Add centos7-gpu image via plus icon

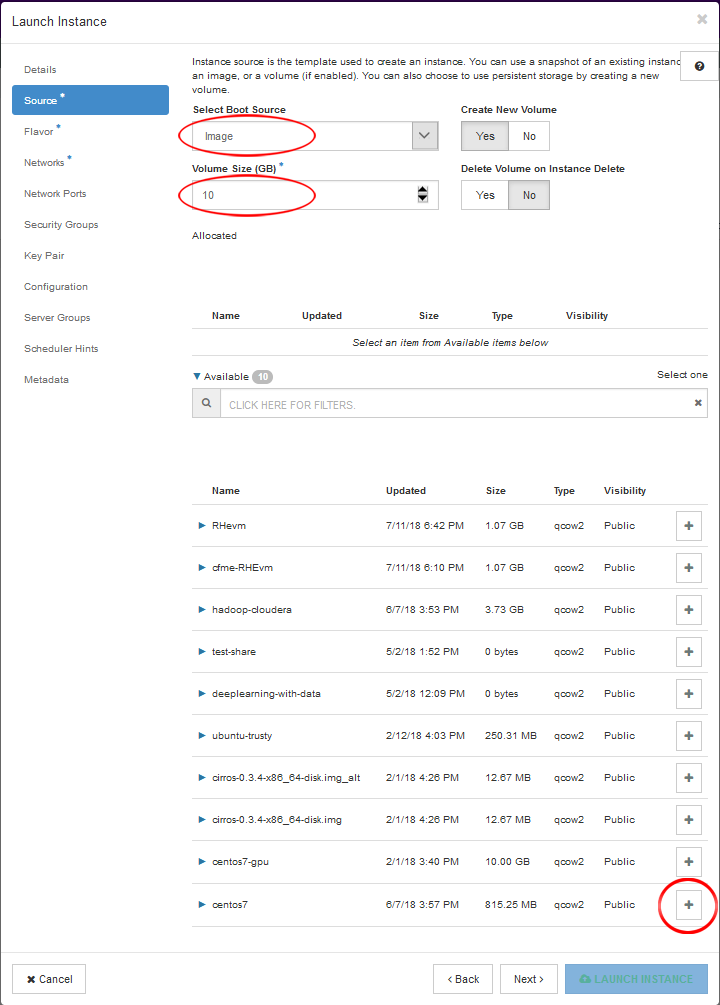pos(689,862)
